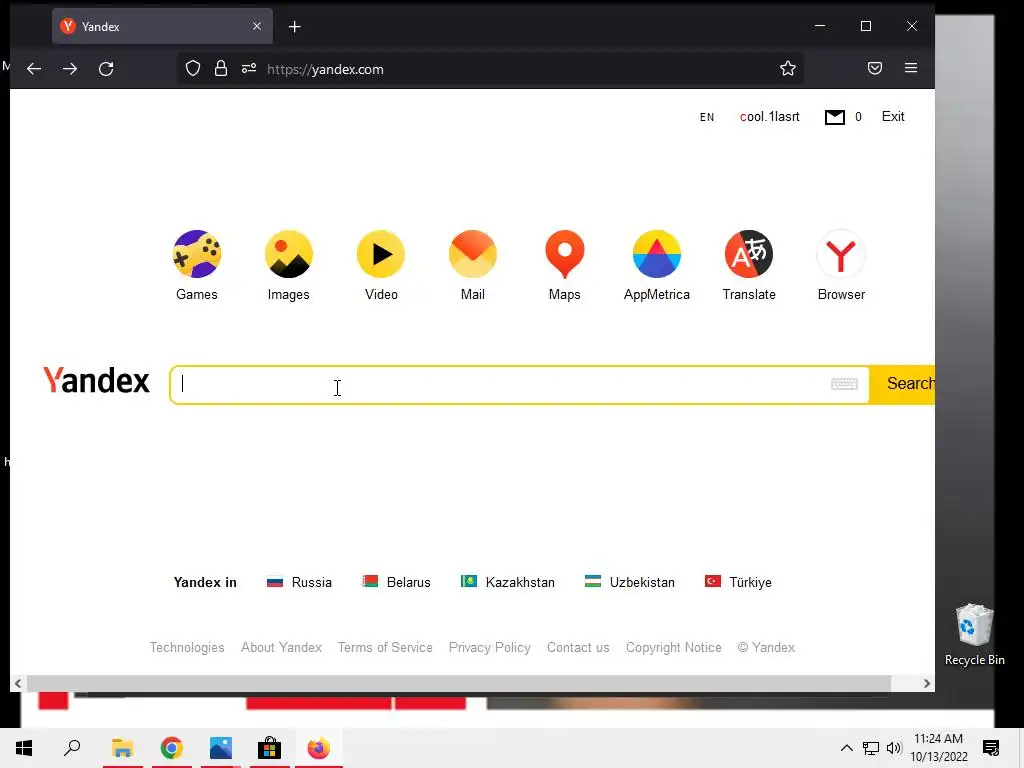The height and width of the screenshot is (768, 1024).
Task: Open taskbar clock showing 11:24 AM
Action: point(938,748)
